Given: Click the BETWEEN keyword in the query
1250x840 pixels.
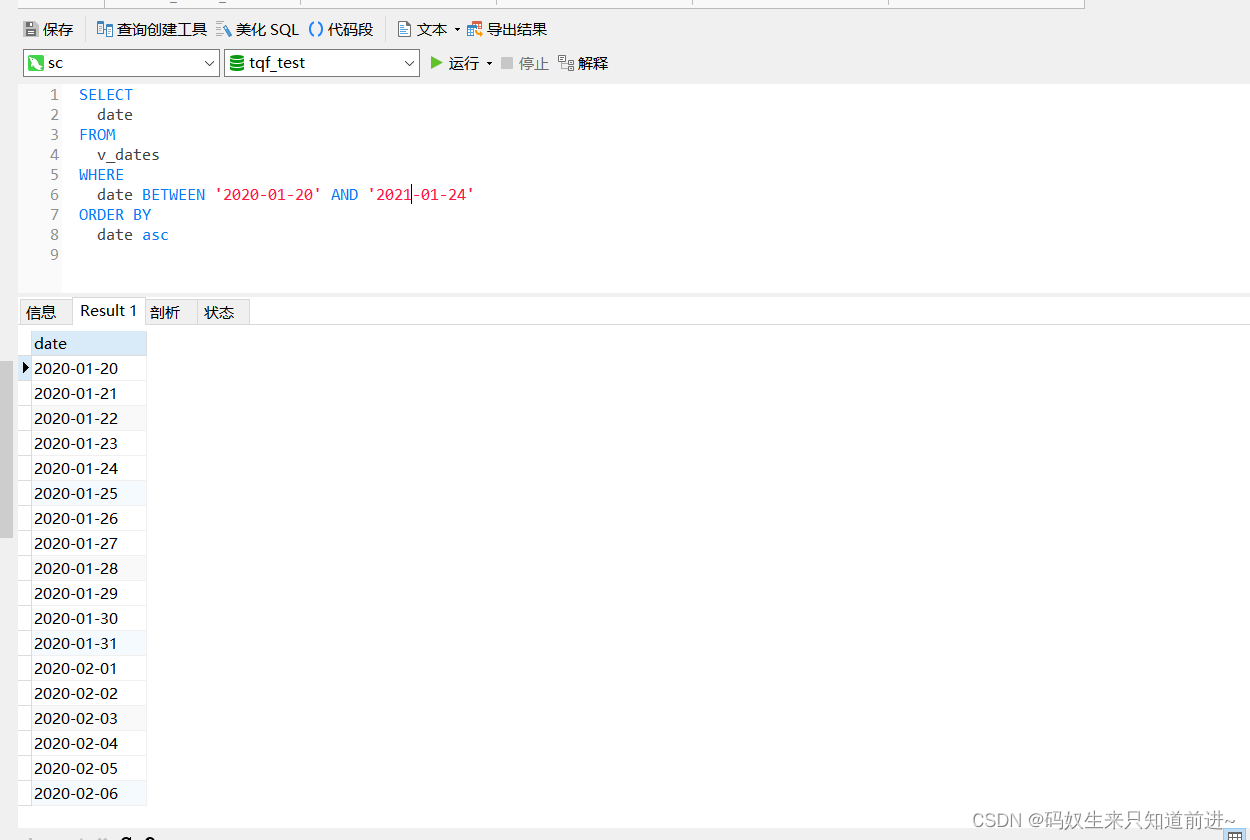Looking at the screenshot, I should point(173,195).
